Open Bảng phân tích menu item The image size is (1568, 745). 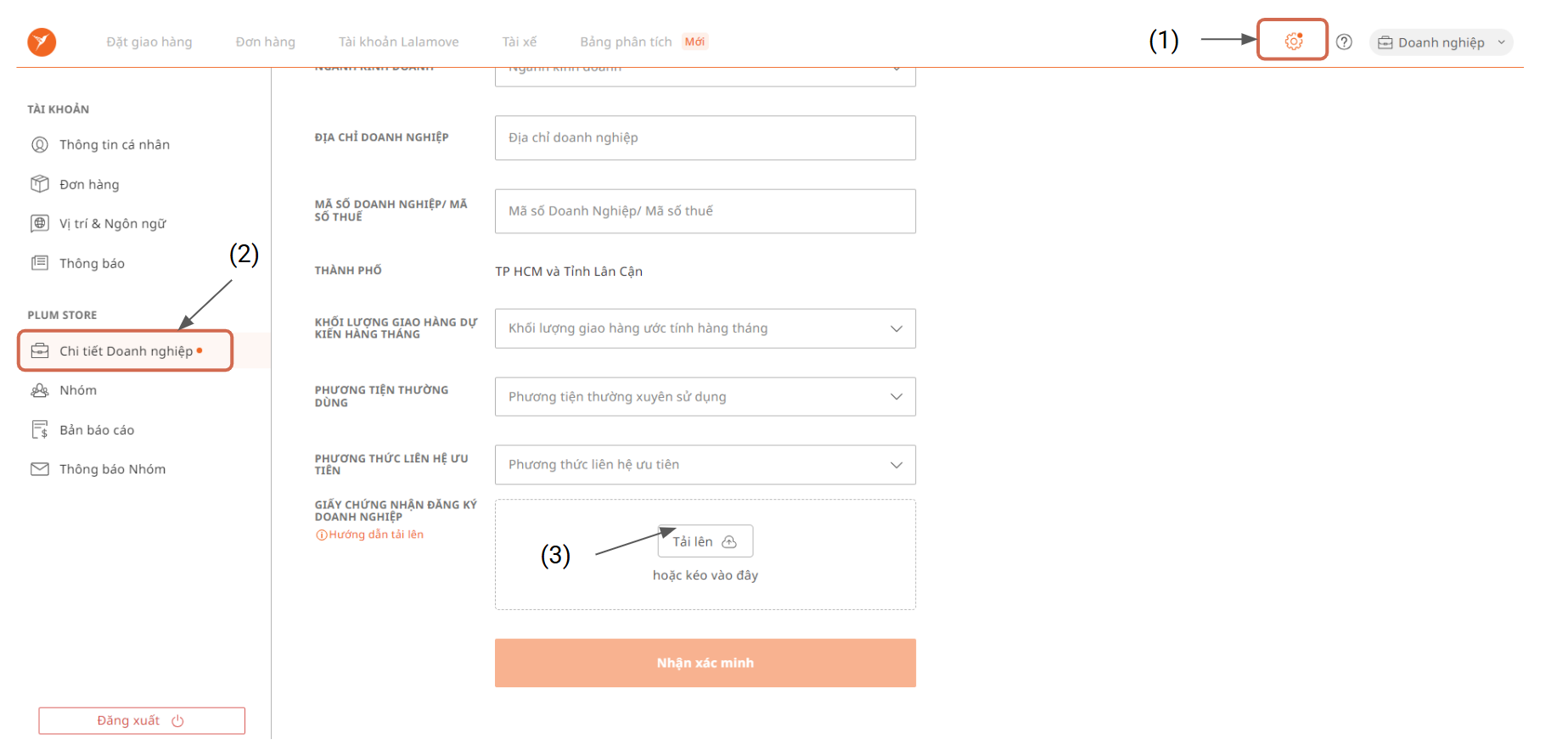pyautogui.click(x=626, y=42)
